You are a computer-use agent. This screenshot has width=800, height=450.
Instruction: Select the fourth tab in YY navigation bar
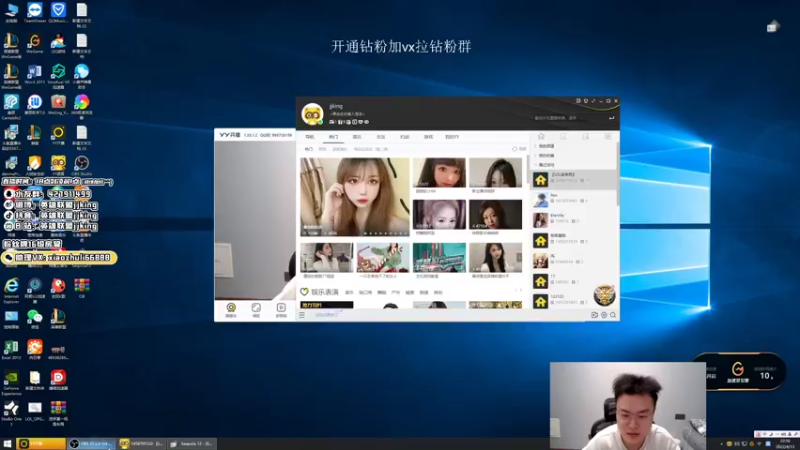381,137
